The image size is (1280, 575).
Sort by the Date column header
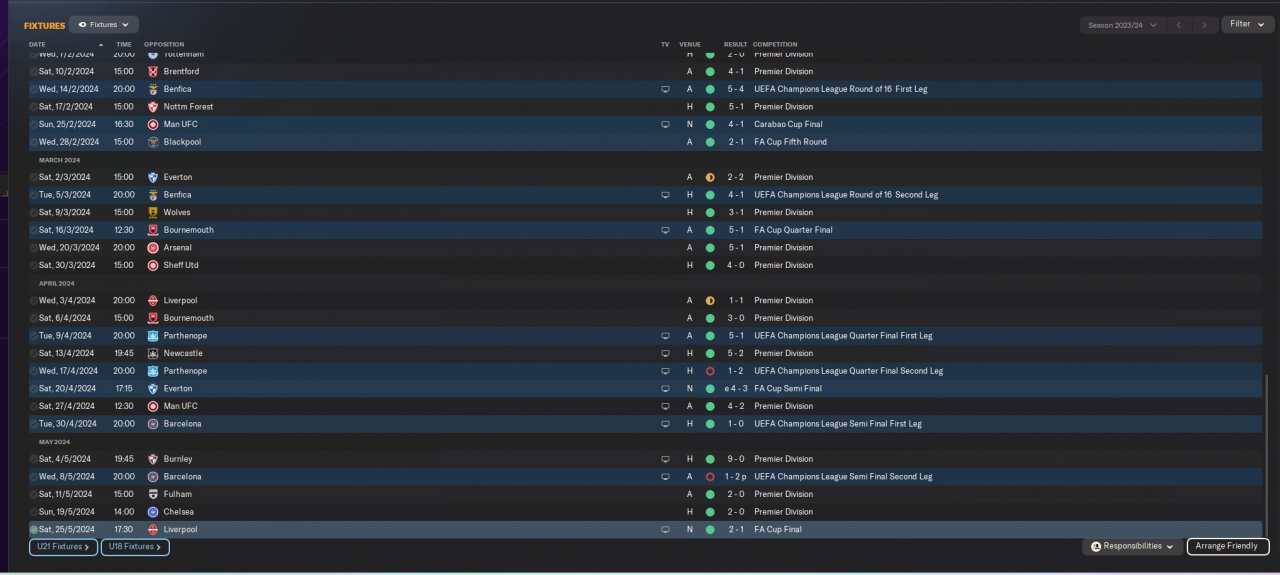tap(38, 44)
